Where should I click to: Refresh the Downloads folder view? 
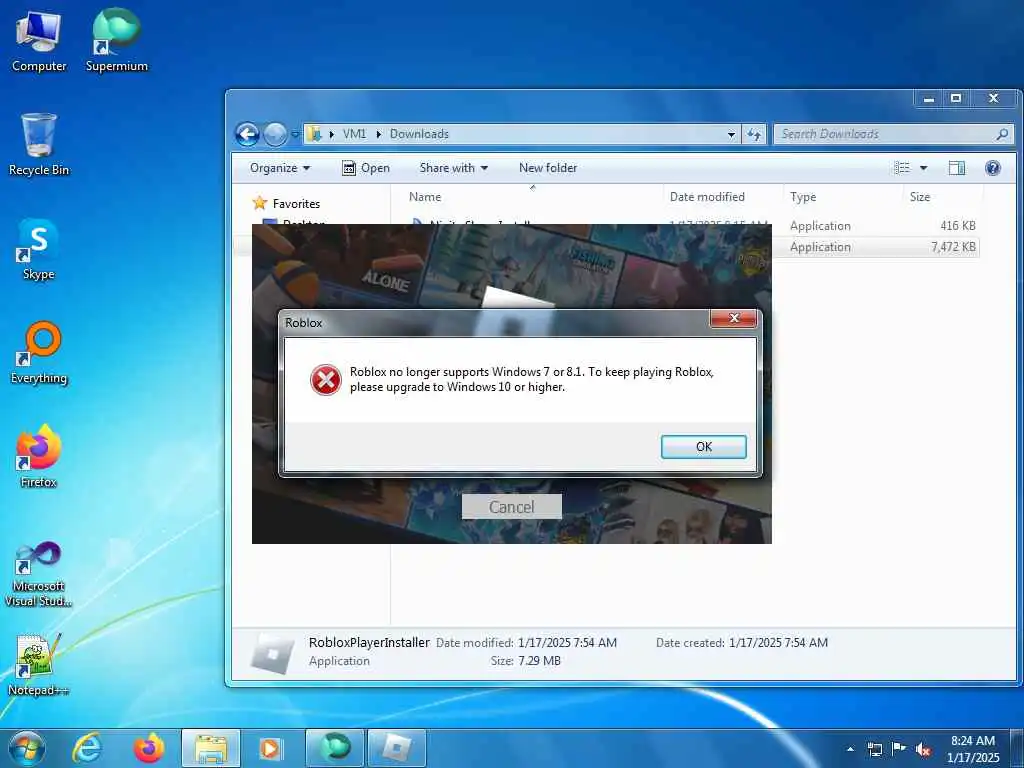coord(754,135)
